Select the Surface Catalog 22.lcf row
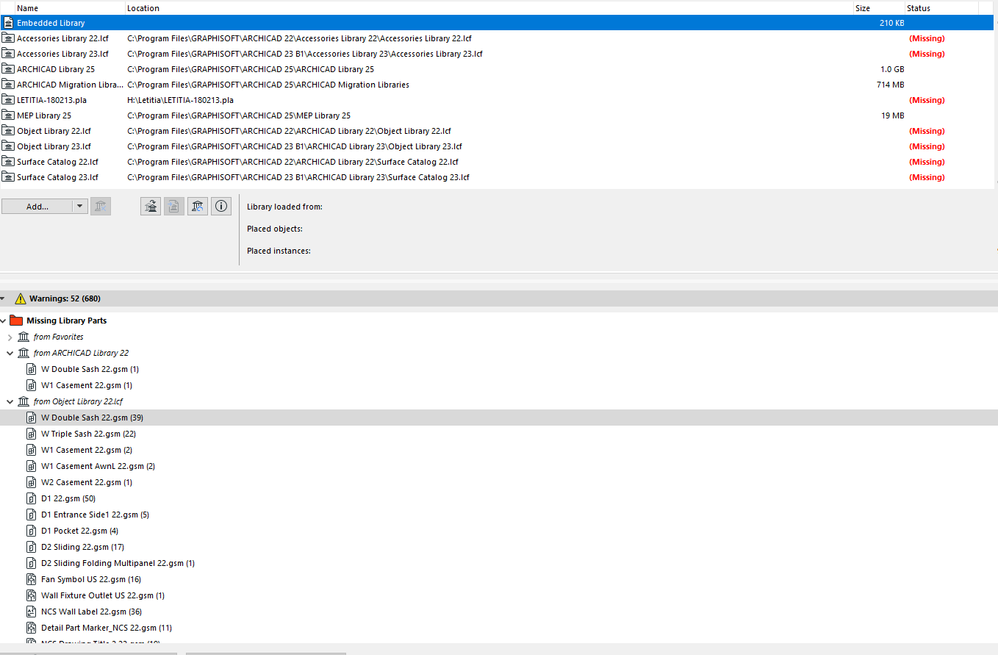The height and width of the screenshot is (655, 998). pos(496,162)
